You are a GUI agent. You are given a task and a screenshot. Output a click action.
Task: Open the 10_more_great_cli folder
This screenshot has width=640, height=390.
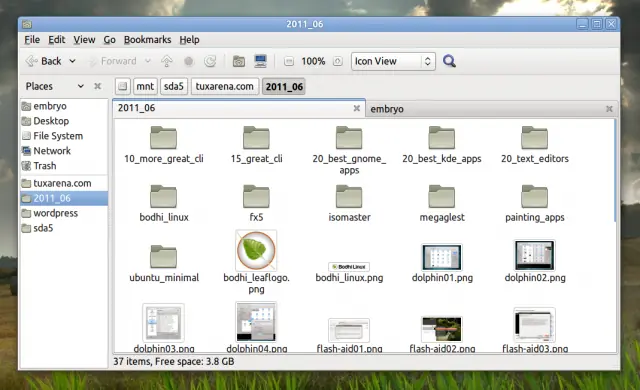click(164, 145)
